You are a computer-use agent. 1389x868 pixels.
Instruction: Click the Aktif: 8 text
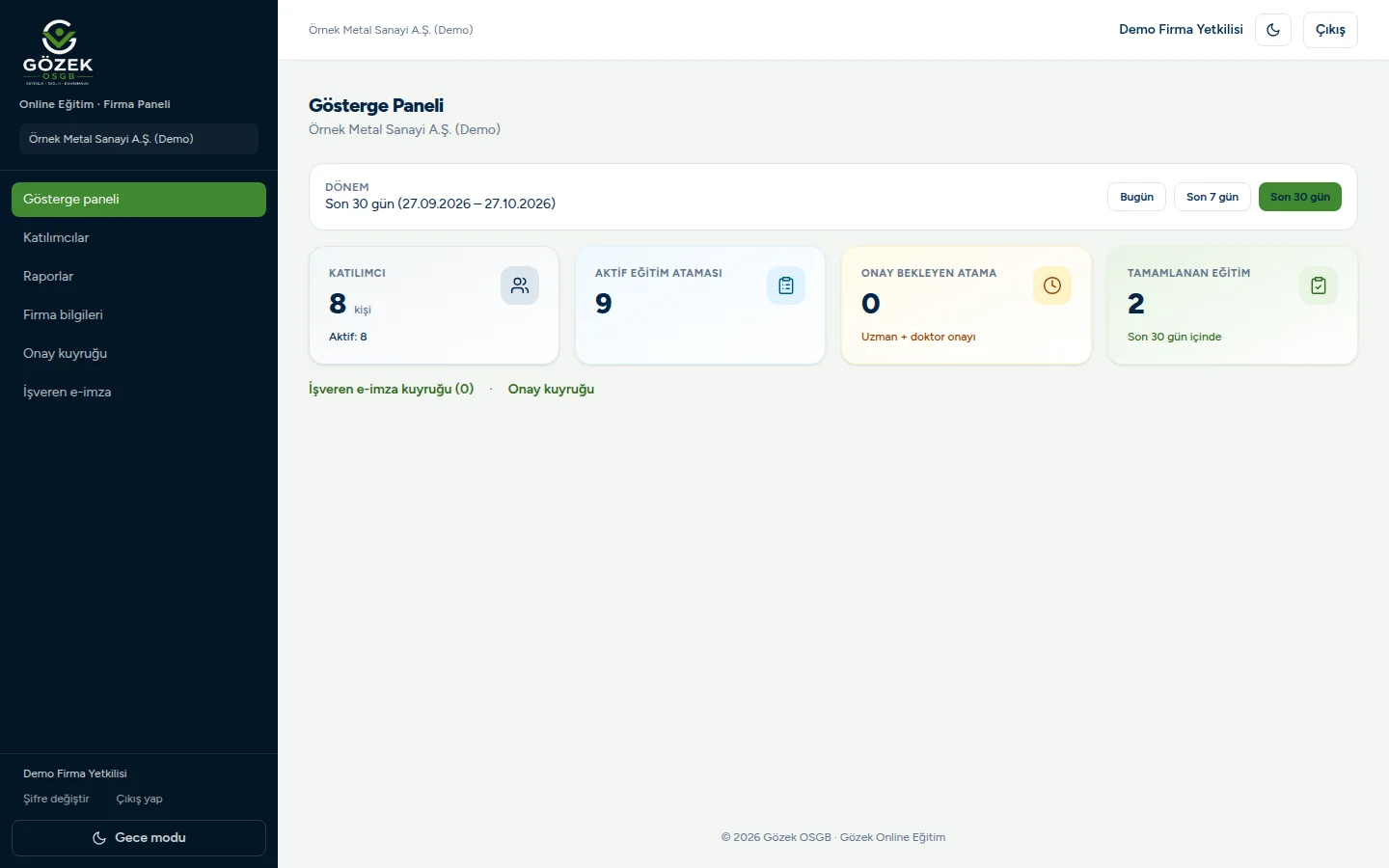click(348, 337)
